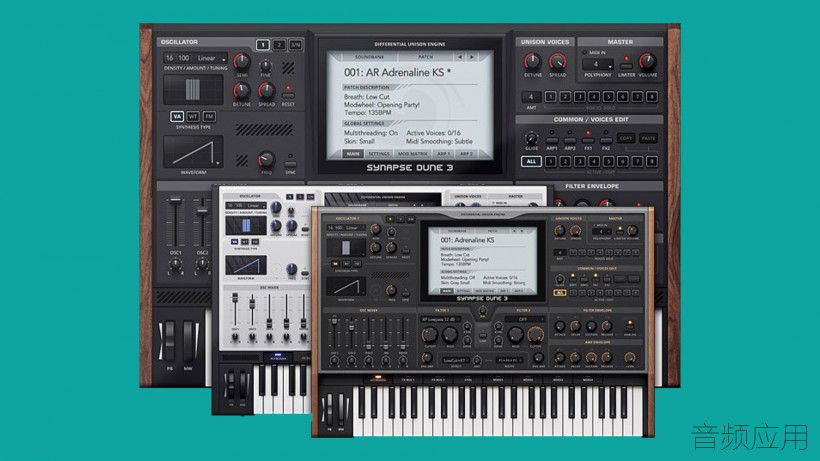Switch to the ARP 2 tab on back display
This screenshot has height=461, width=820.
(x=466, y=154)
